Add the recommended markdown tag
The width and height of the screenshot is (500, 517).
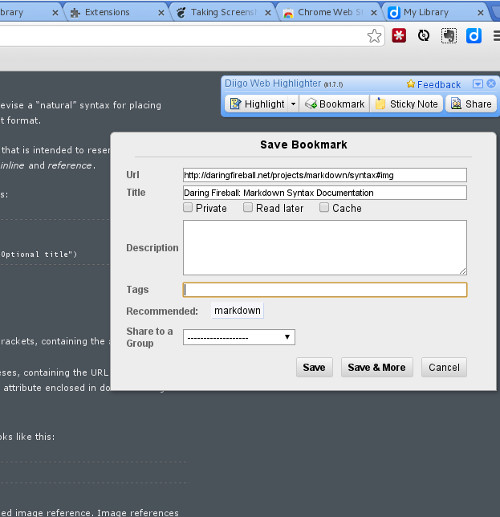click(237, 311)
